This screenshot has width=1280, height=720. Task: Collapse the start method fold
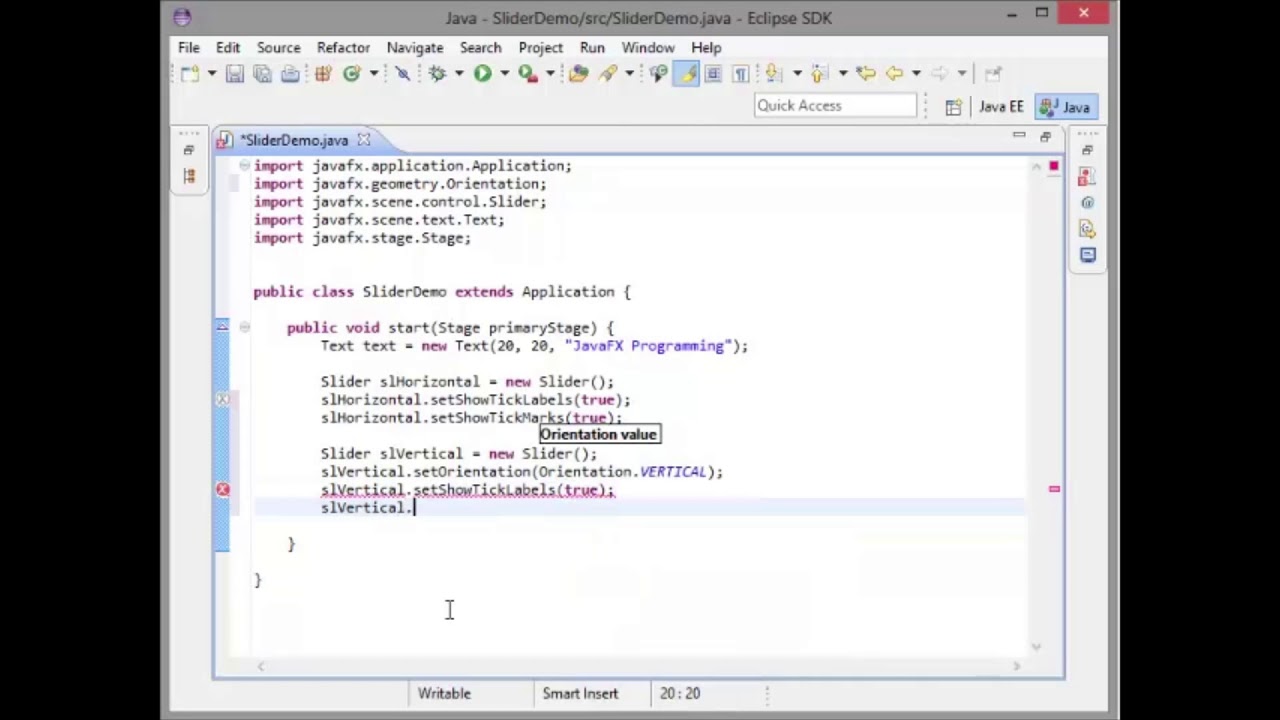pyautogui.click(x=244, y=328)
